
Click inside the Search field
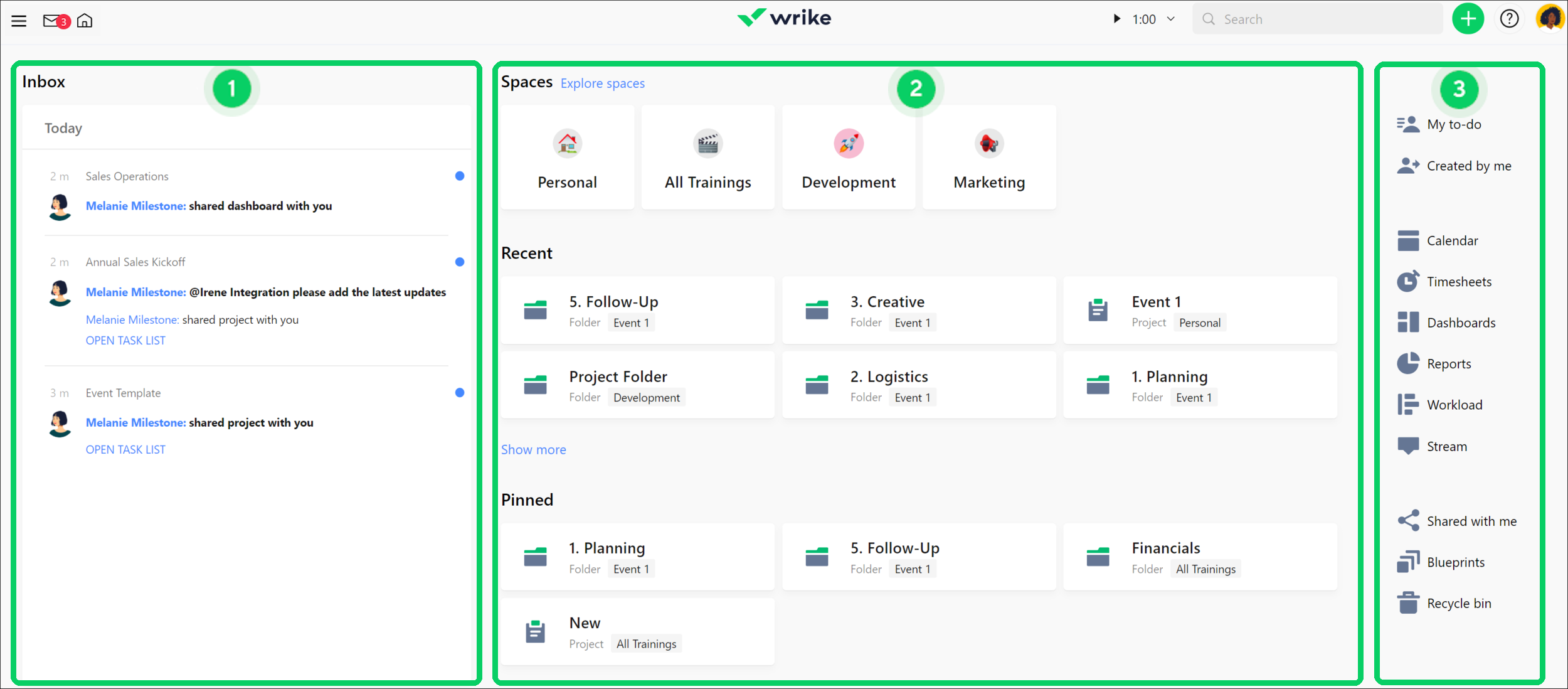point(1317,19)
